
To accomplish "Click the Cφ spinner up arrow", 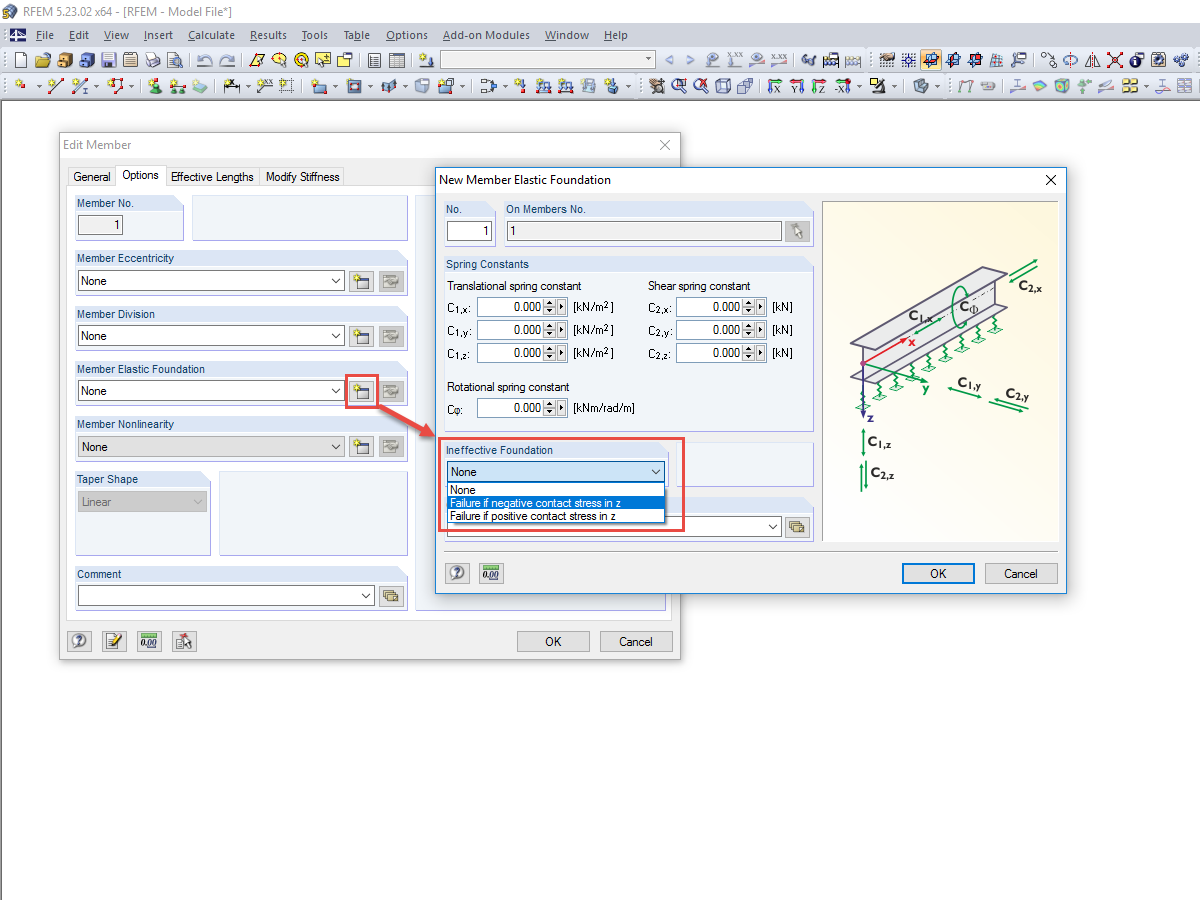I will (549, 404).
